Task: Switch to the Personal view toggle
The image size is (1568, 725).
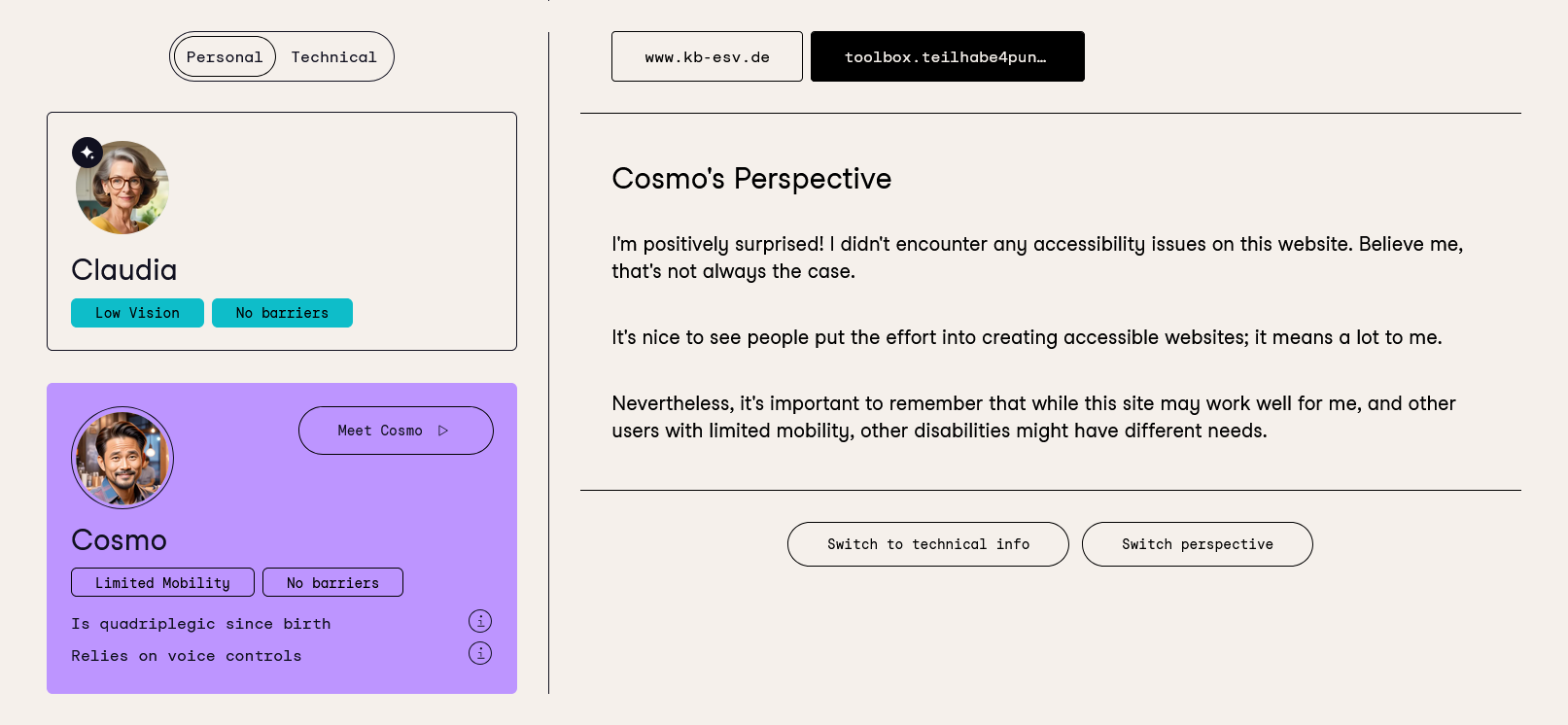Action: coord(225,57)
